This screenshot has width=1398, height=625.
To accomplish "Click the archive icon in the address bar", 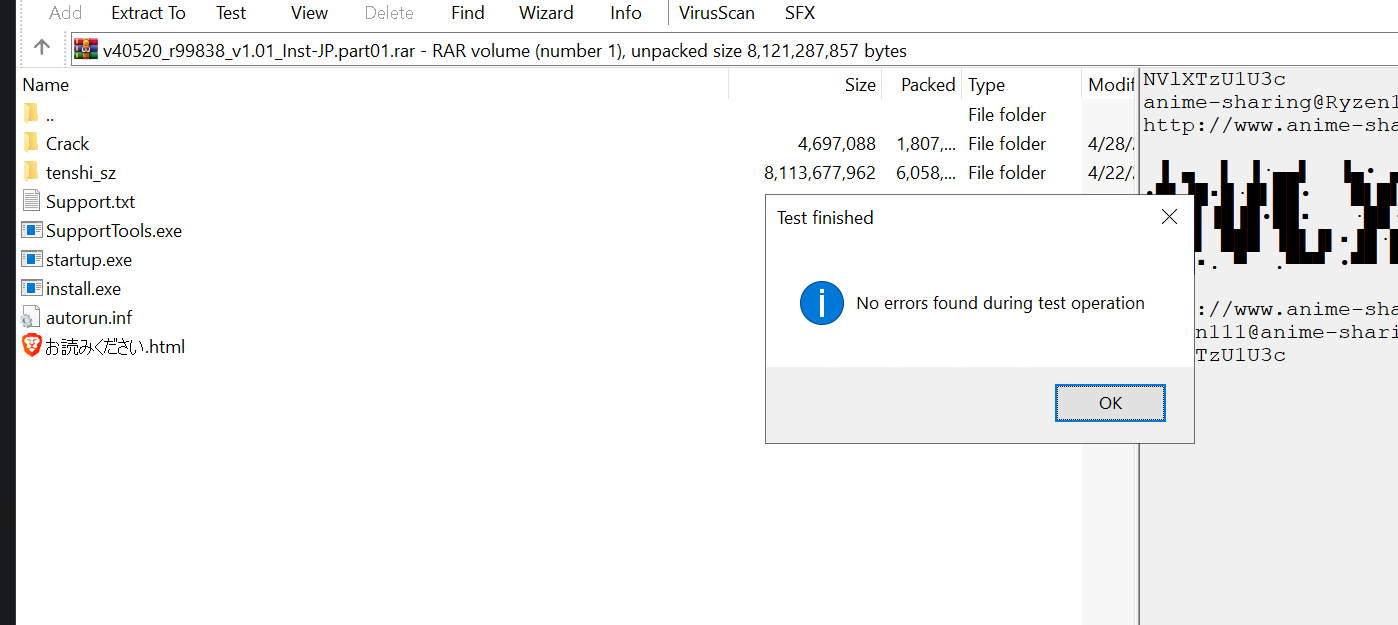I will pos(84,48).
